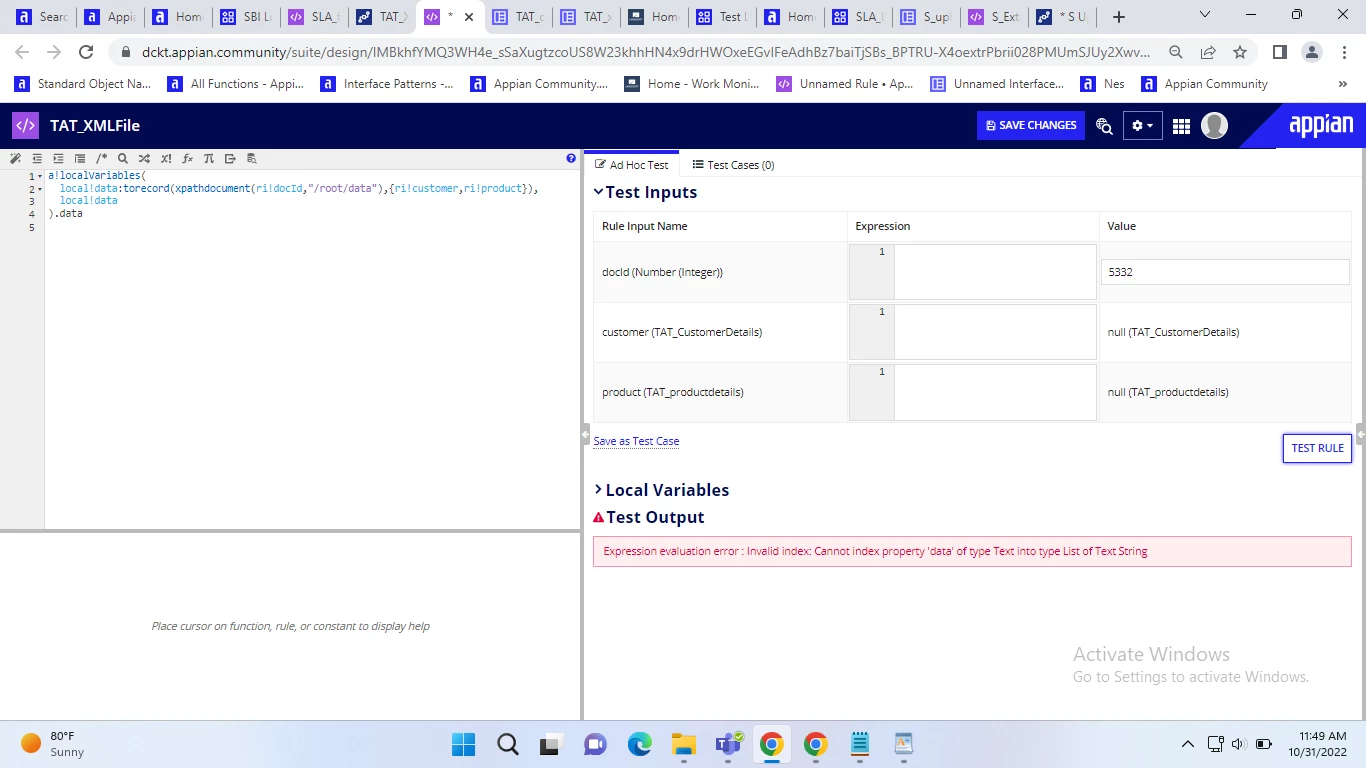Open the All Functions - Appi... bookmark
Viewport: 1366px width, 768px height.
237,84
